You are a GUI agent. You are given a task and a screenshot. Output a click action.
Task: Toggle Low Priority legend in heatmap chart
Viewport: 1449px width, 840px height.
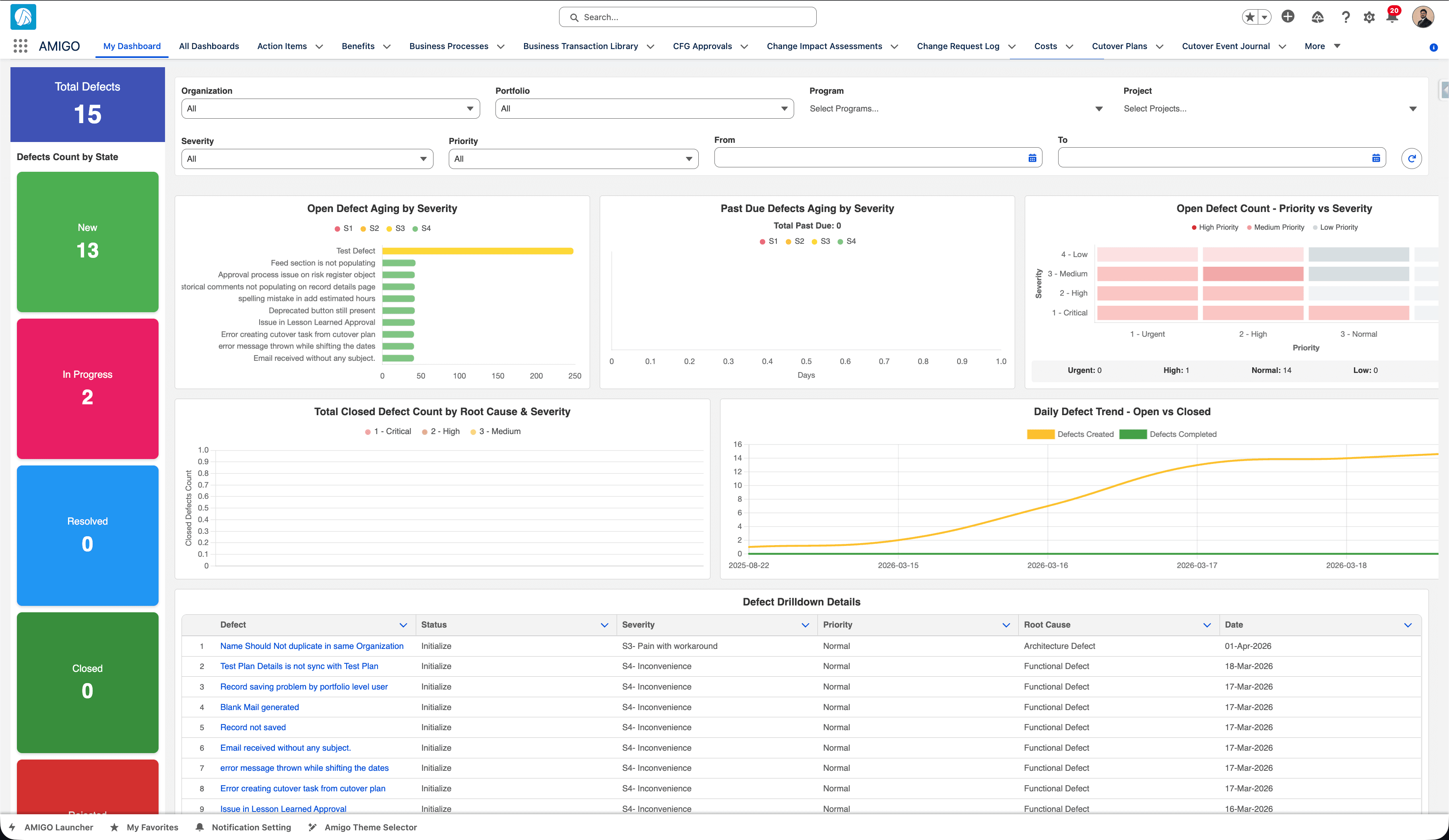click(x=1335, y=228)
